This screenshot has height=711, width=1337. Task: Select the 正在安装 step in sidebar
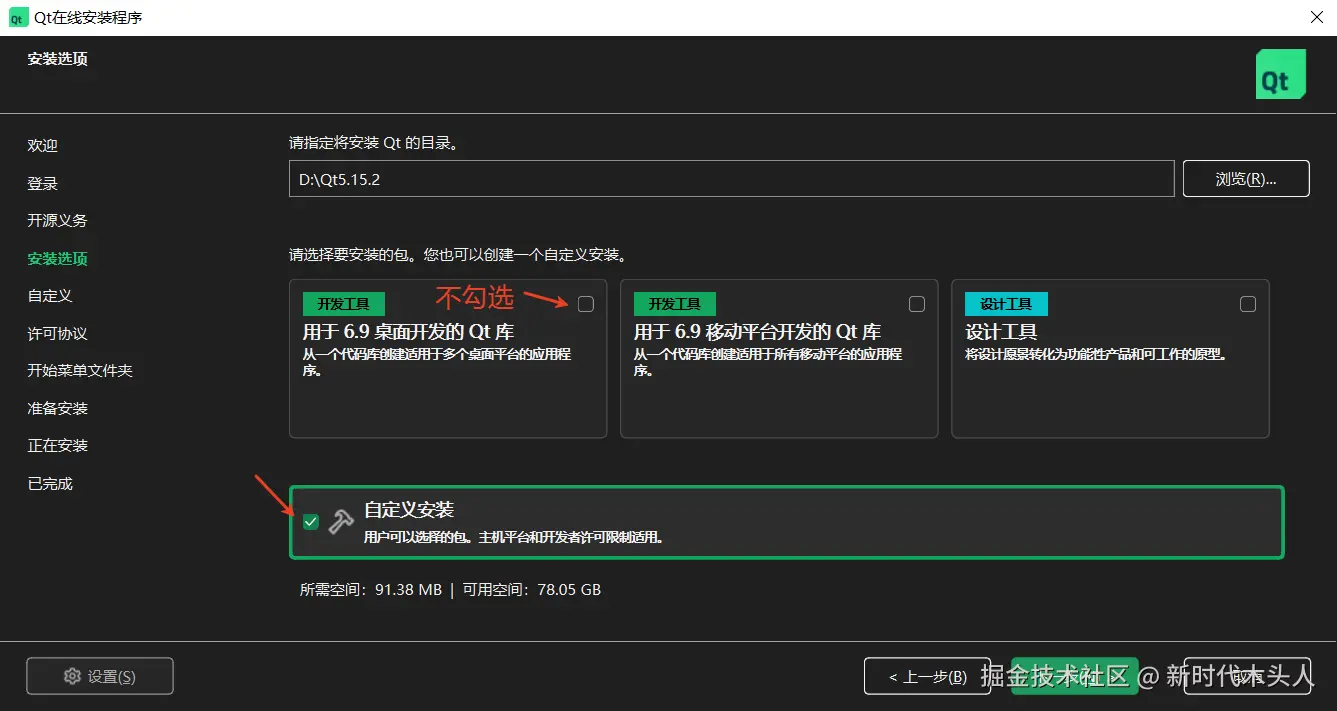57,445
